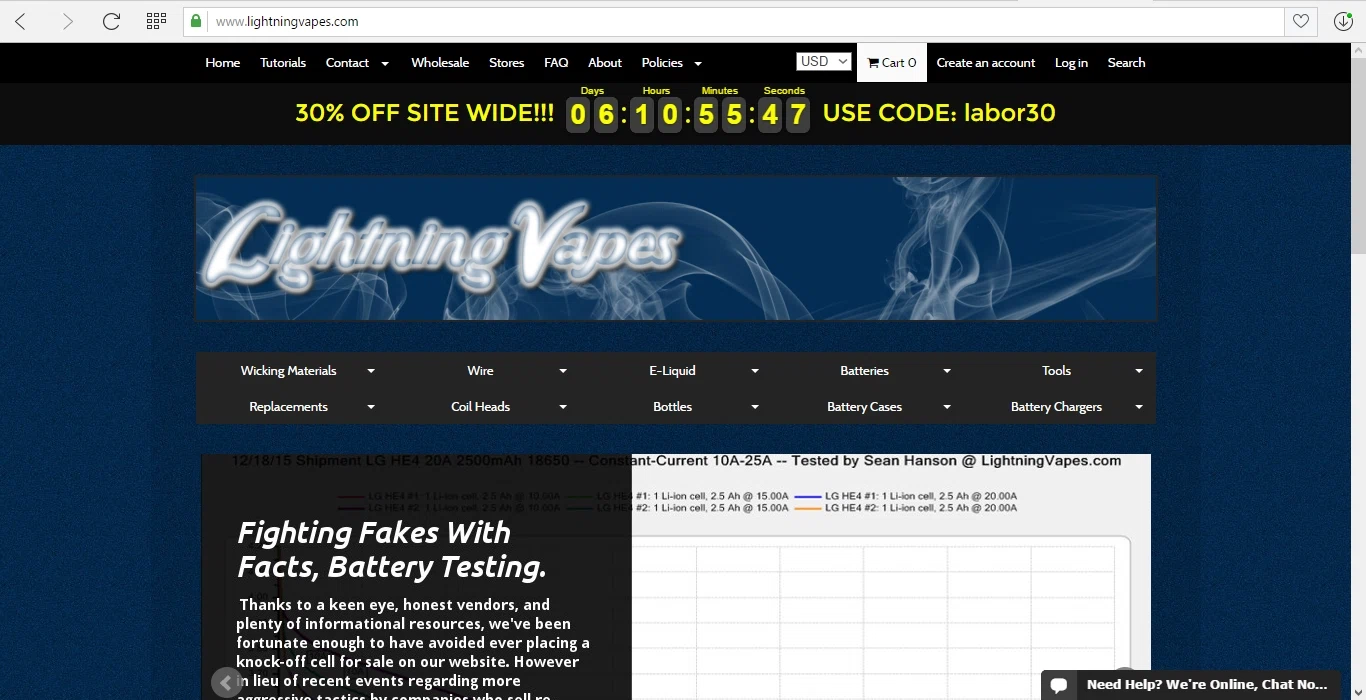Expand the Battery Chargers dropdown arrow
Viewport: 1366px width, 700px height.
tap(1139, 407)
